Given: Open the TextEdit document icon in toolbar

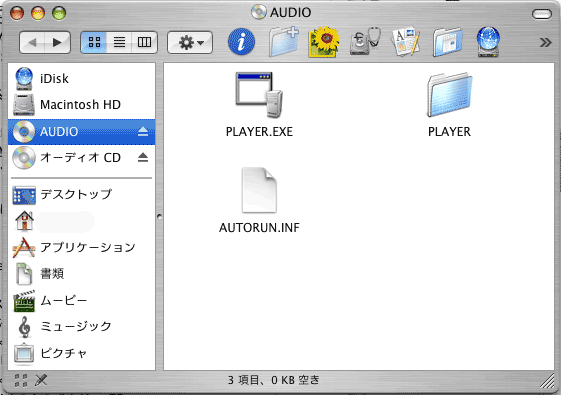Looking at the screenshot, I should coord(406,42).
